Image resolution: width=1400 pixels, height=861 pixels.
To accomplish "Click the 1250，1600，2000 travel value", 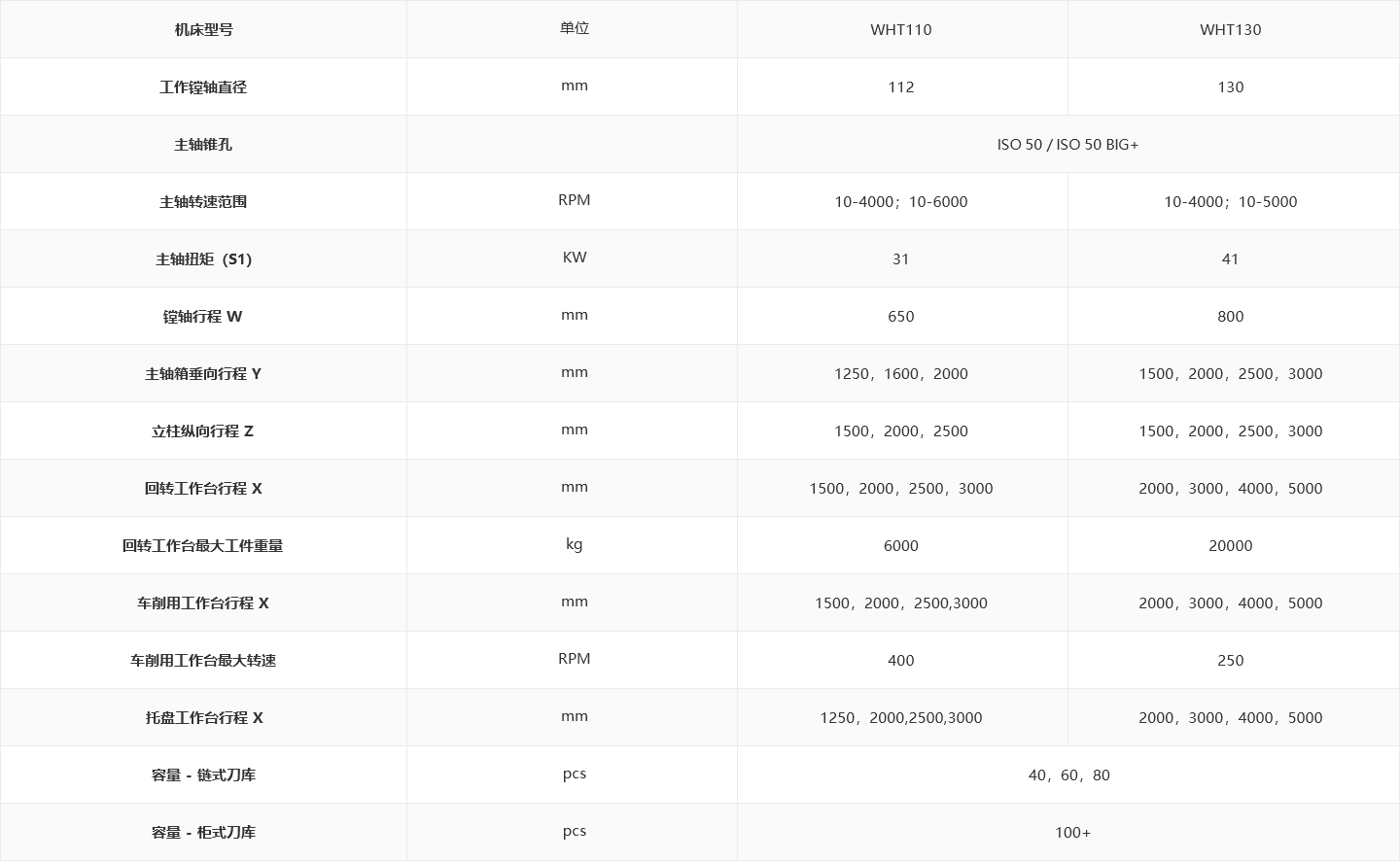I will tap(900, 373).
